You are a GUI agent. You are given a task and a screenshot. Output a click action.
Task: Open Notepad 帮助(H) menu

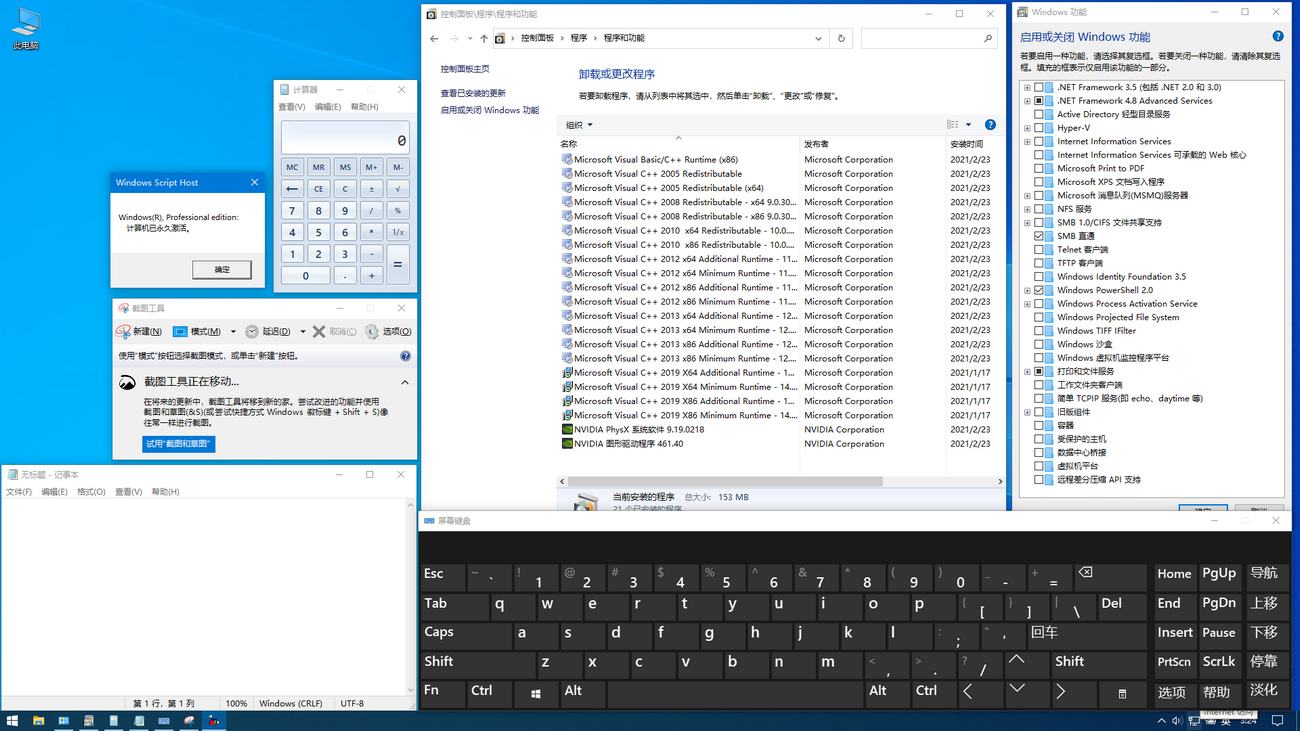coord(165,492)
